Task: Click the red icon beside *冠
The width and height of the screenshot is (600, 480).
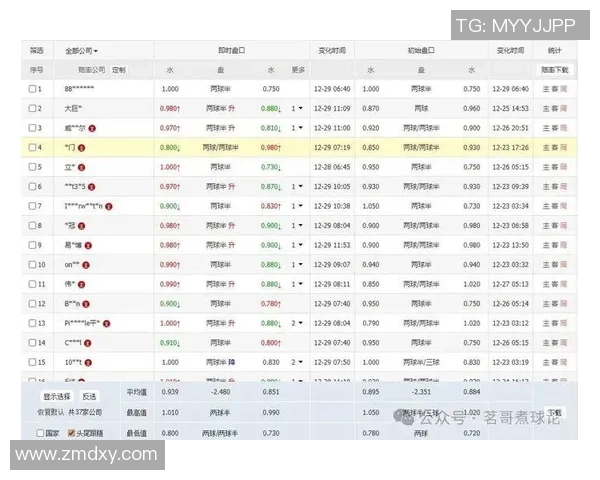Action: (81, 226)
